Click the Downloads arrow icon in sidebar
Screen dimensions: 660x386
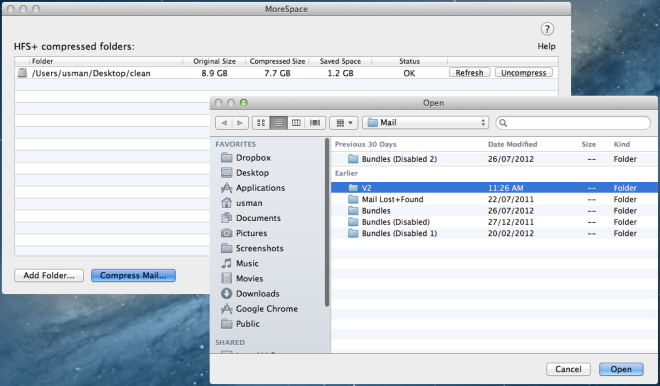[x=226, y=294]
